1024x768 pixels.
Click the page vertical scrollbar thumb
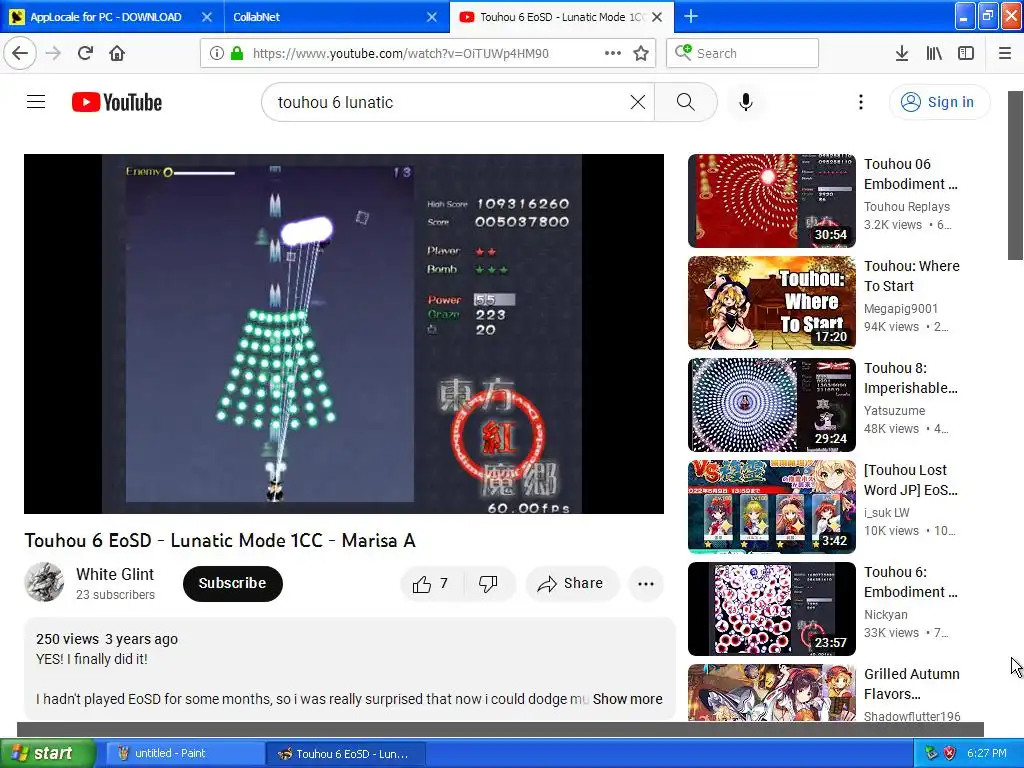[1015, 175]
